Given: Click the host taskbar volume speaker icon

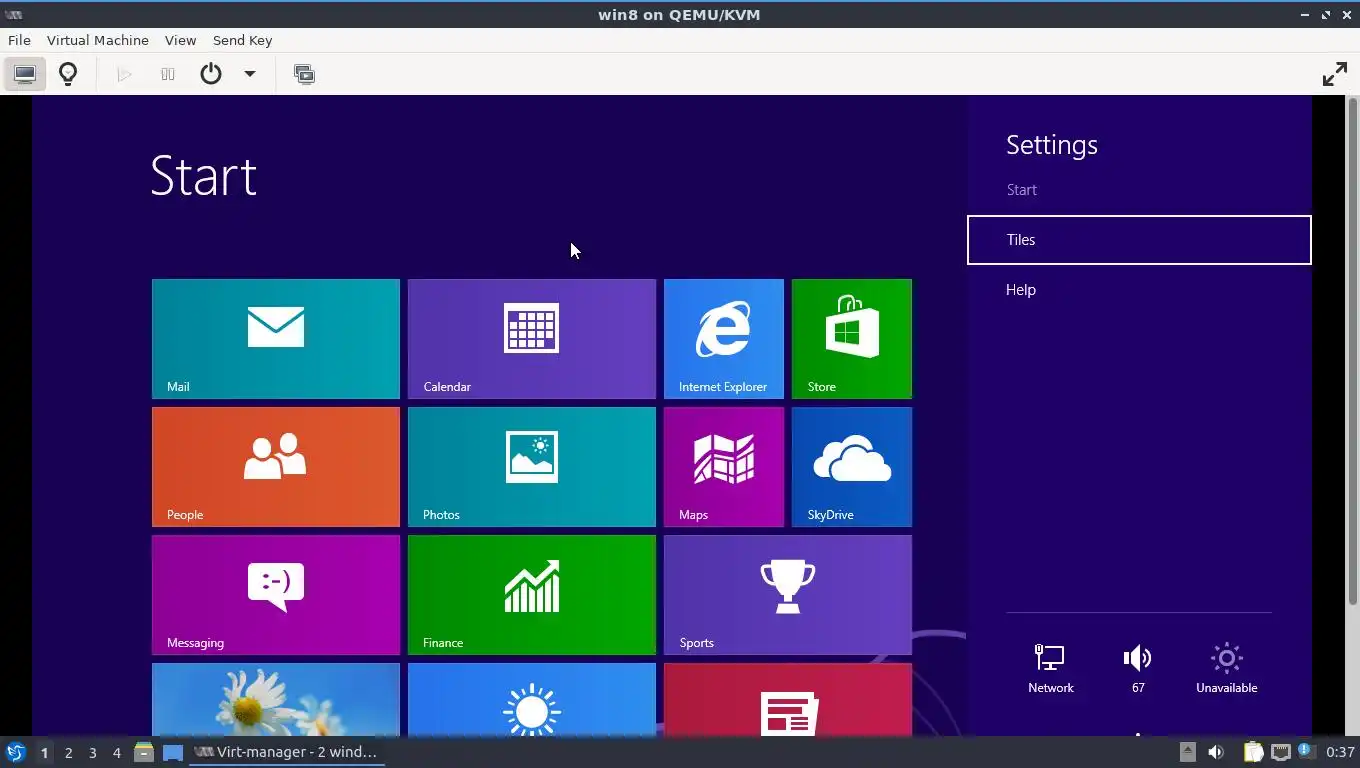Looking at the screenshot, I should tap(1216, 752).
